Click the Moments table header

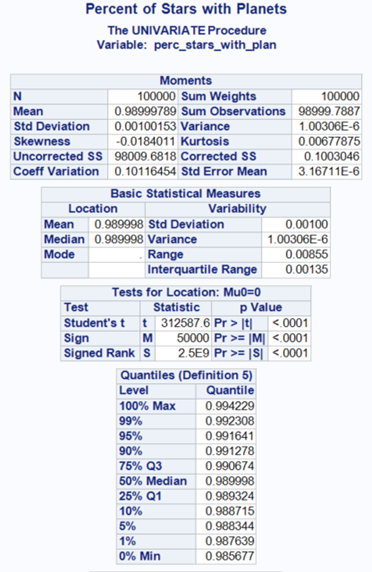pos(186,81)
